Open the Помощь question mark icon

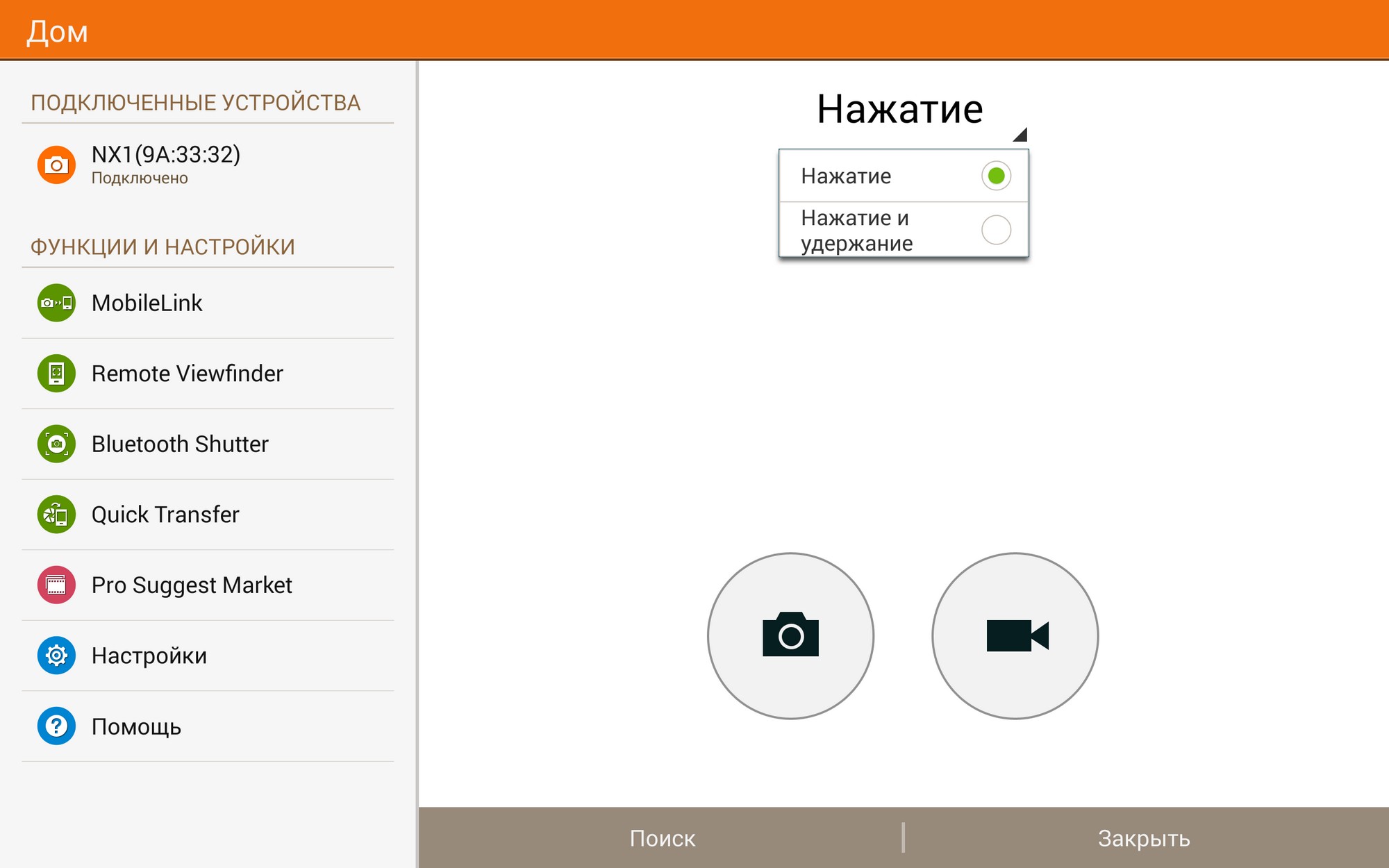56,726
